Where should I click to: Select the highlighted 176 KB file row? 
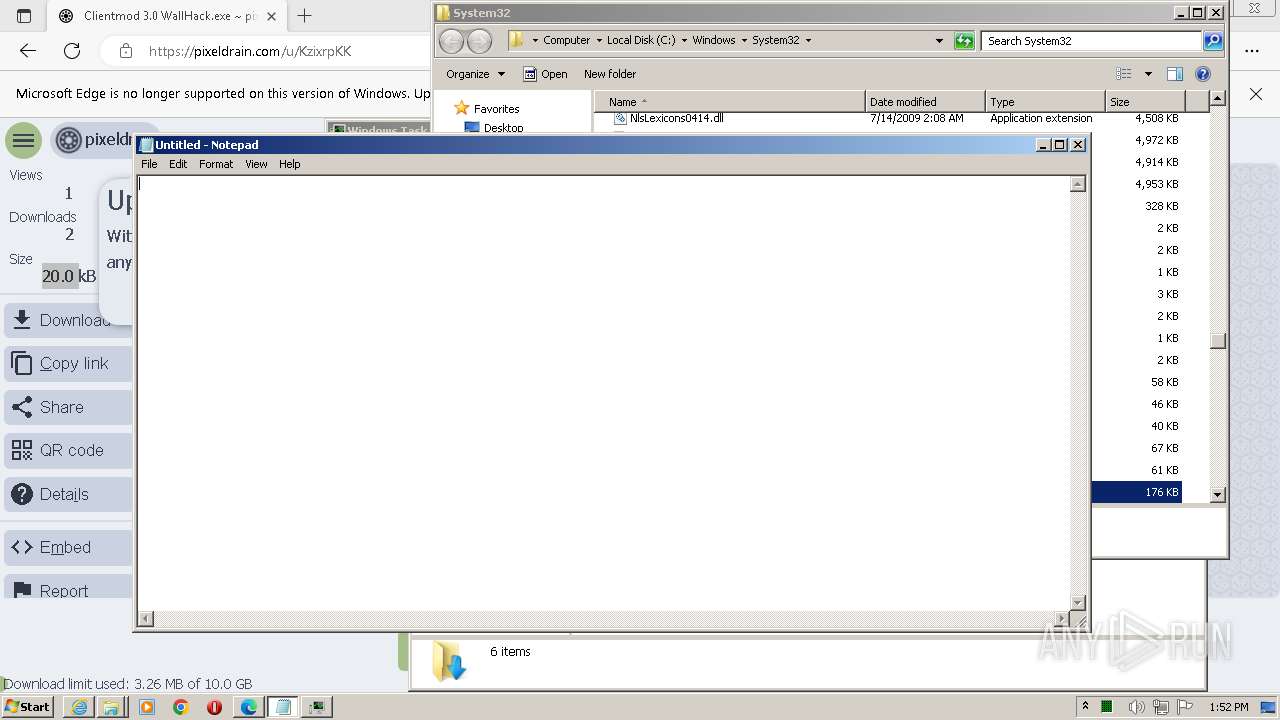1137,492
